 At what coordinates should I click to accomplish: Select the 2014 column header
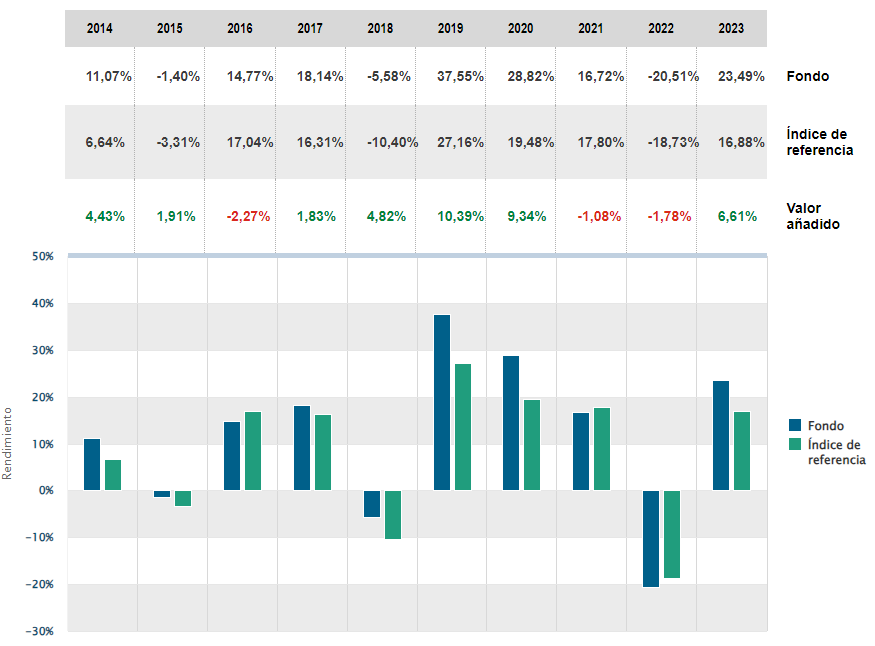click(100, 29)
